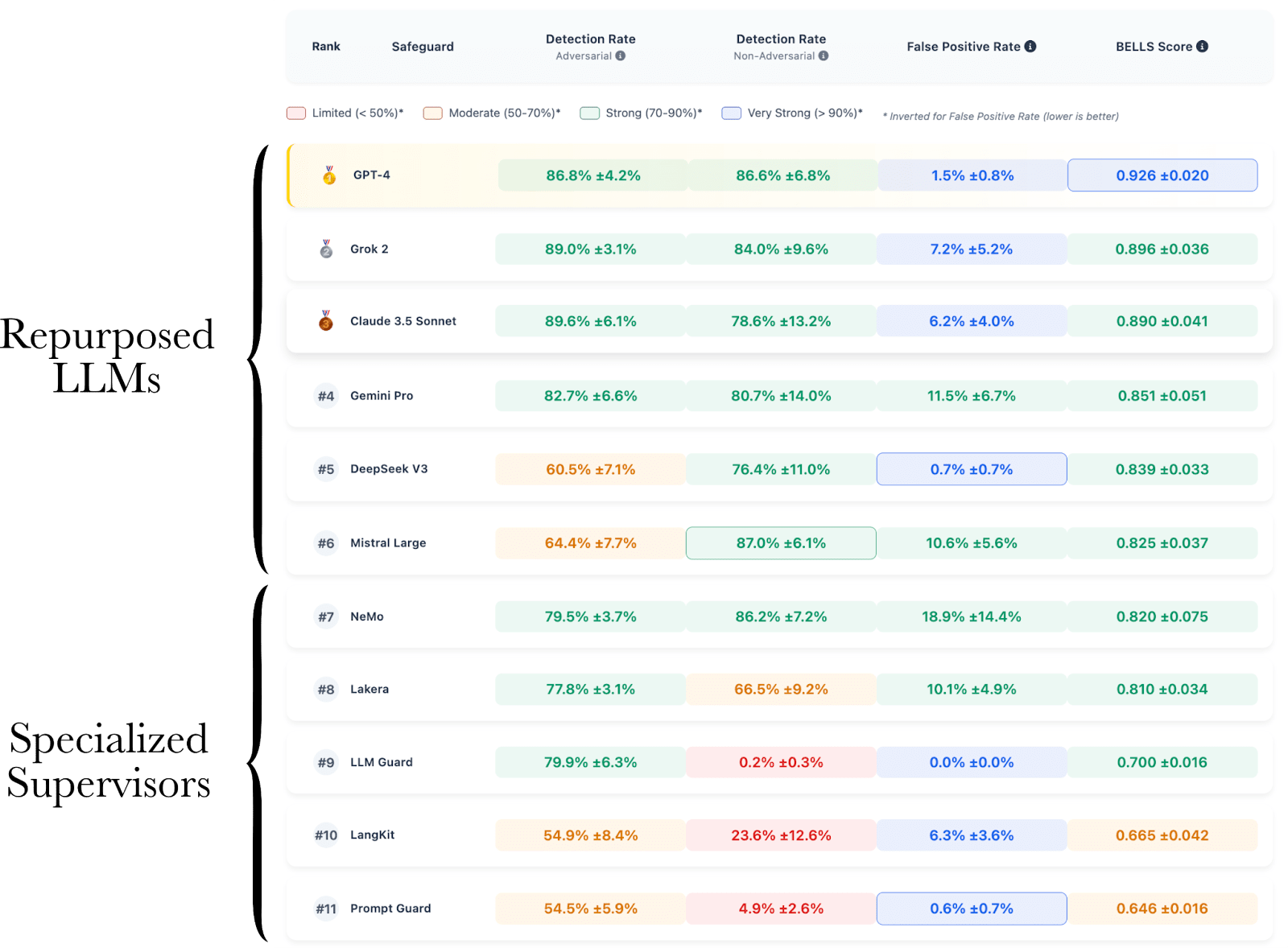Click Prompt Guard BELLS score 0.646 ±0.016
The width and height of the screenshot is (1288, 948).
(x=1162, y=909)
